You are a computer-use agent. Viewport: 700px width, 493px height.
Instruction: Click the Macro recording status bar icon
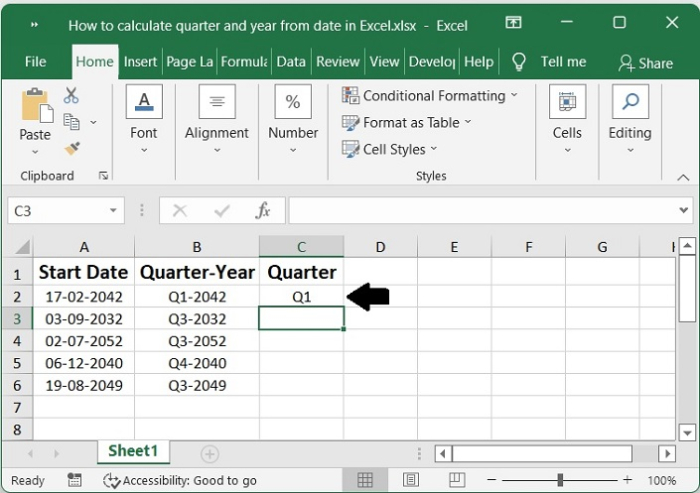[74, 480]
